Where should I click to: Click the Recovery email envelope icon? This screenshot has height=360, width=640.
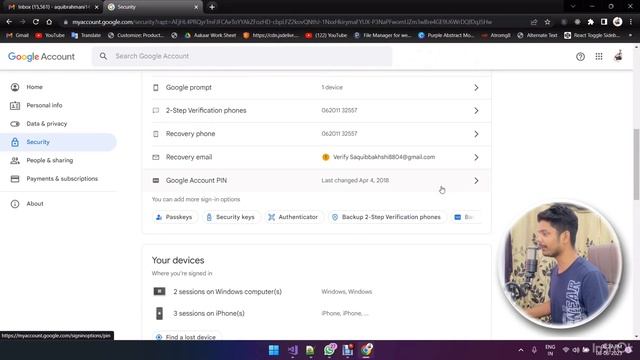[x=156, y=157]
